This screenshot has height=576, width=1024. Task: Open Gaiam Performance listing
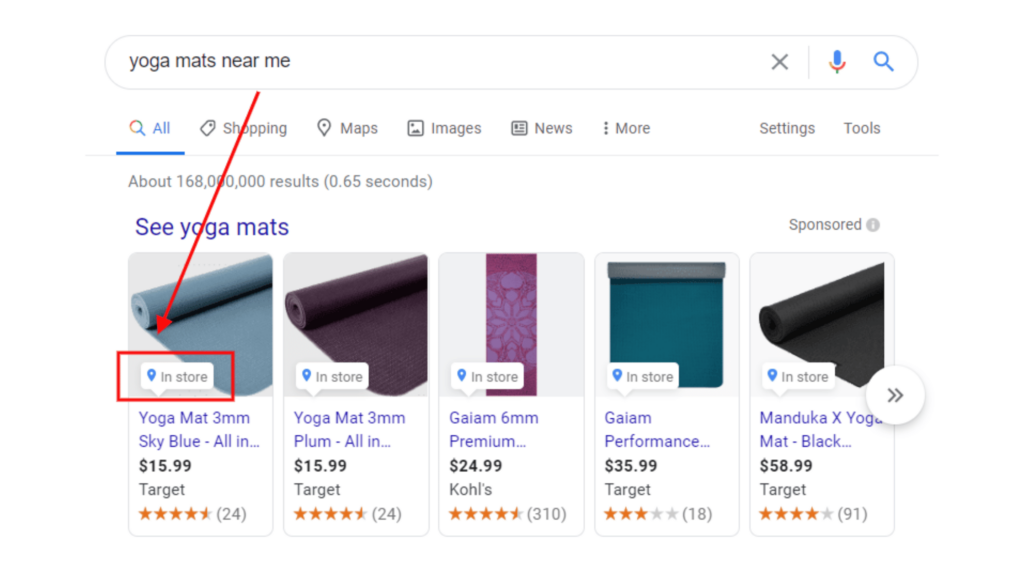pos(657,429)
